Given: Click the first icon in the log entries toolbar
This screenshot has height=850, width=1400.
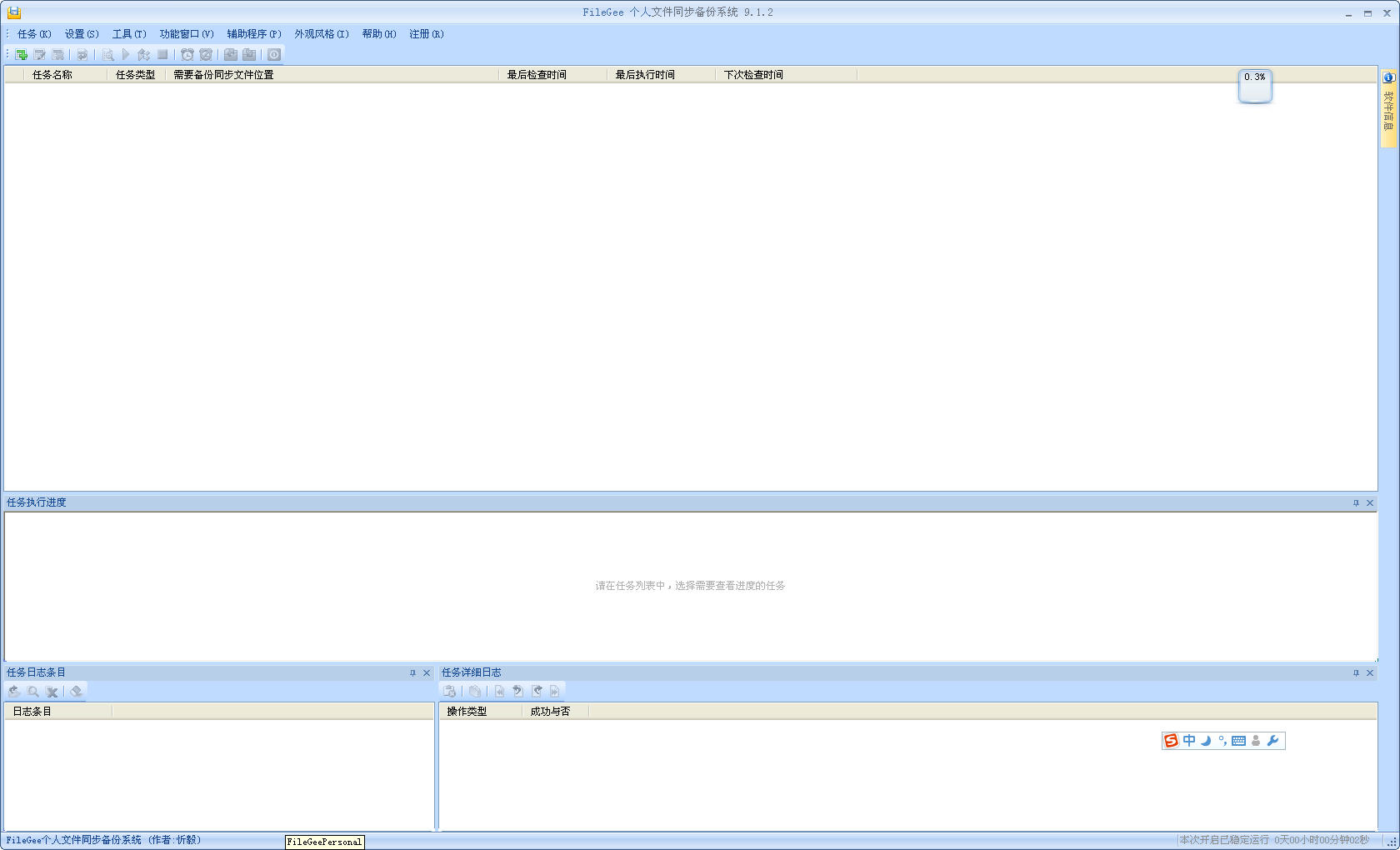Looking at the screenshot, I should (14, 692).
